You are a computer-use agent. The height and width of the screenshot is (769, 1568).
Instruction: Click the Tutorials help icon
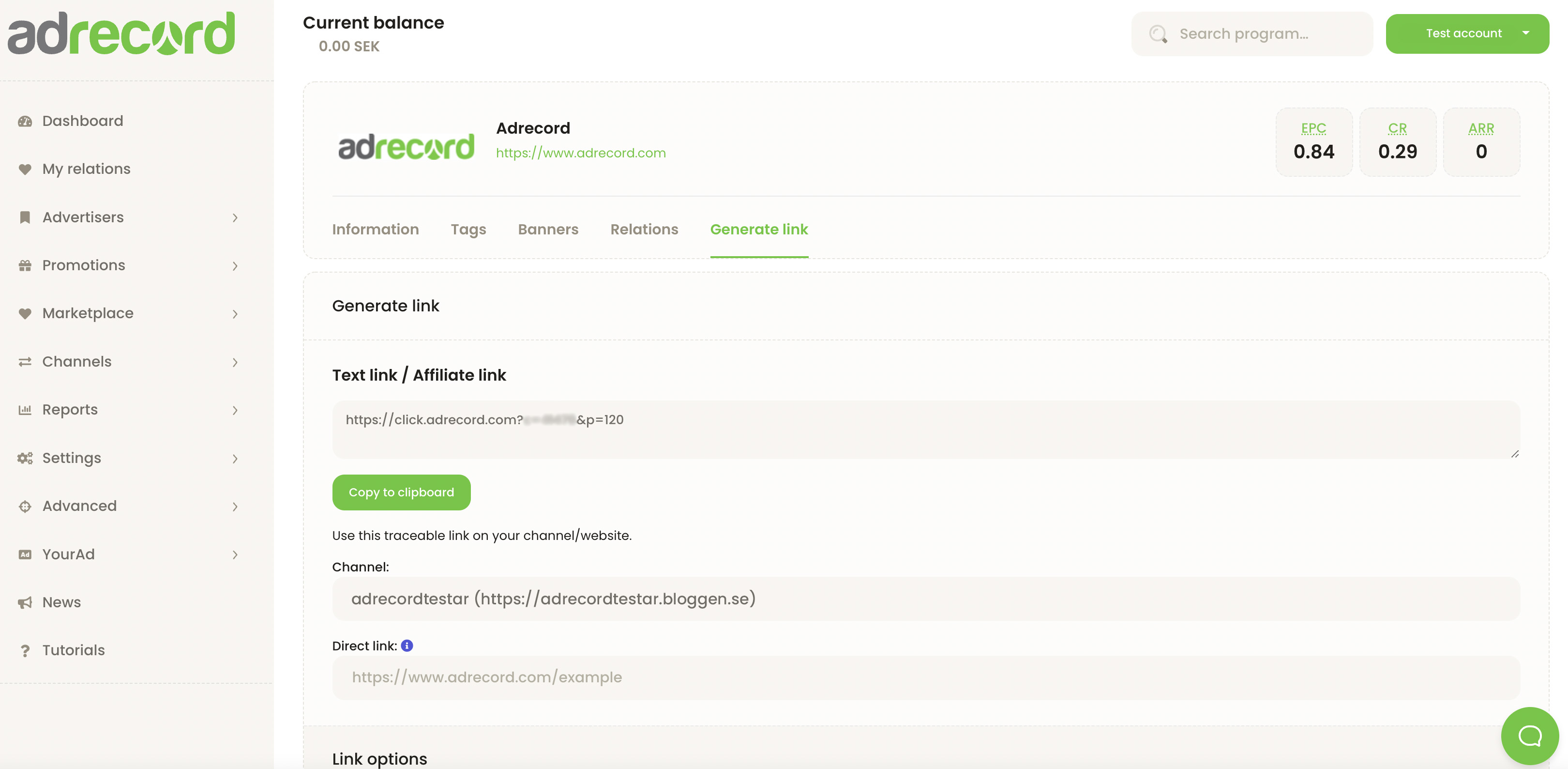click(x=24, y=649)
